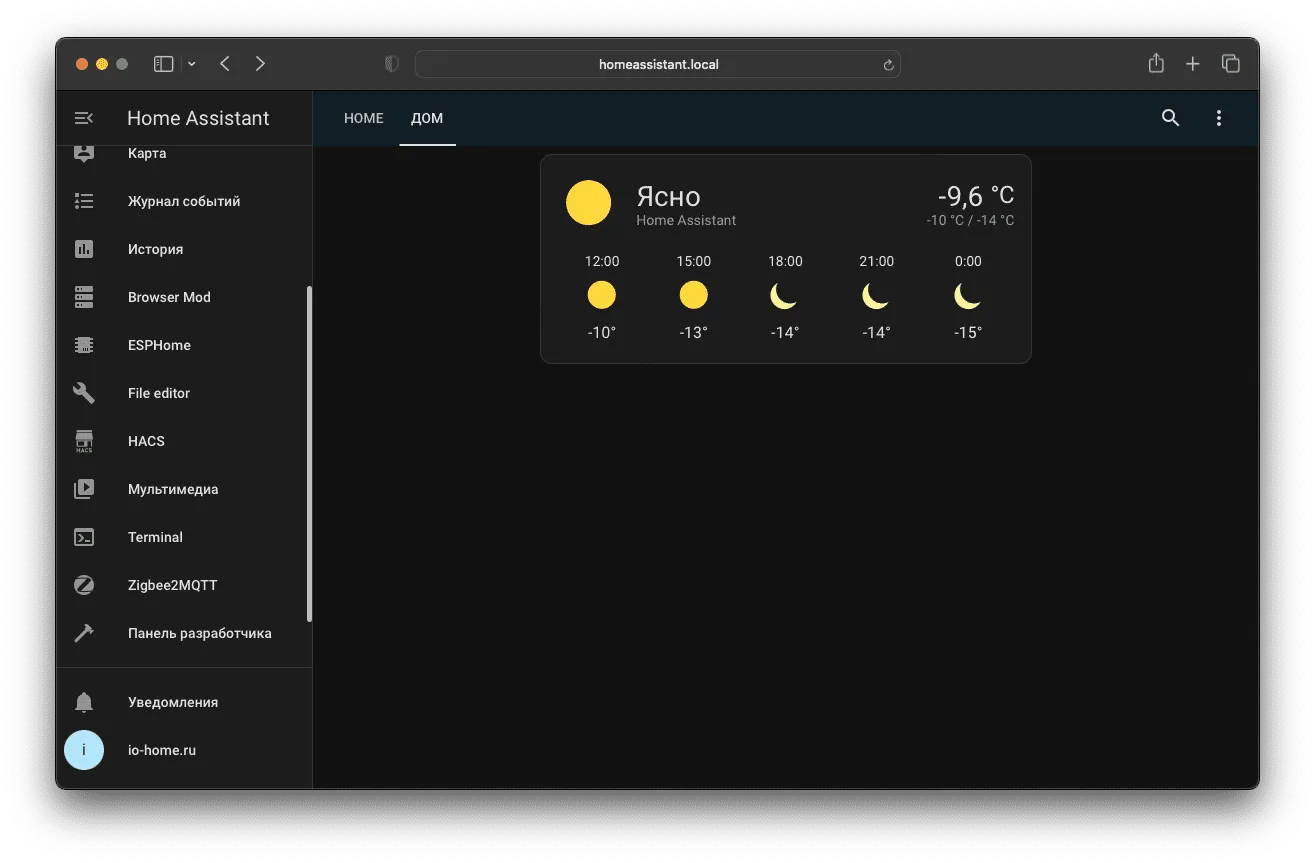Click the ESPHome chip icon
Viewport: 1315px width, 863px height.
84,345
